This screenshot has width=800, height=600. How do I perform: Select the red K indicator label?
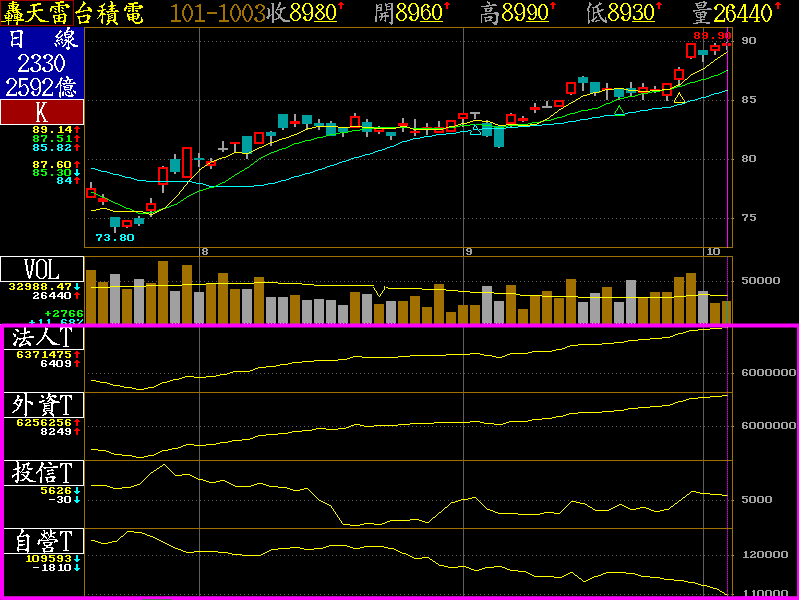point(42,112)
